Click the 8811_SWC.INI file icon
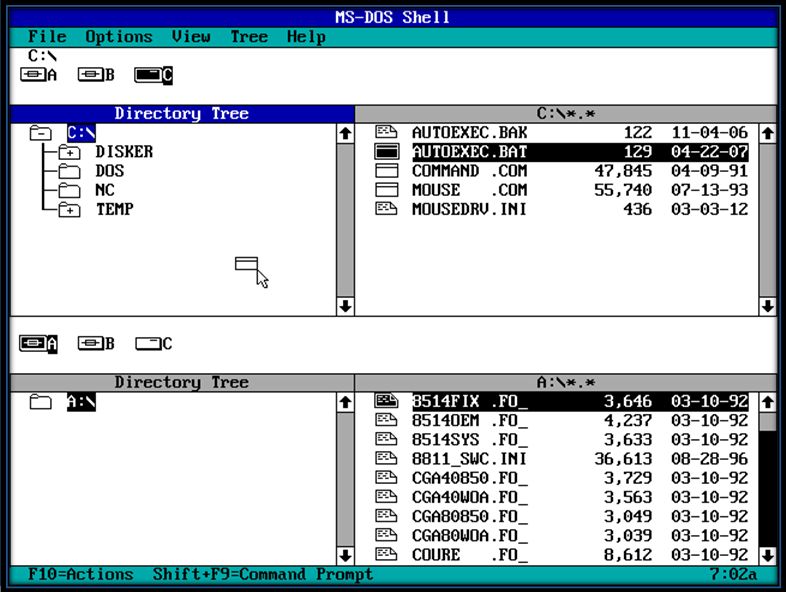Image resolution: width=786 pixels, height=592 pixels. (386, 458)
